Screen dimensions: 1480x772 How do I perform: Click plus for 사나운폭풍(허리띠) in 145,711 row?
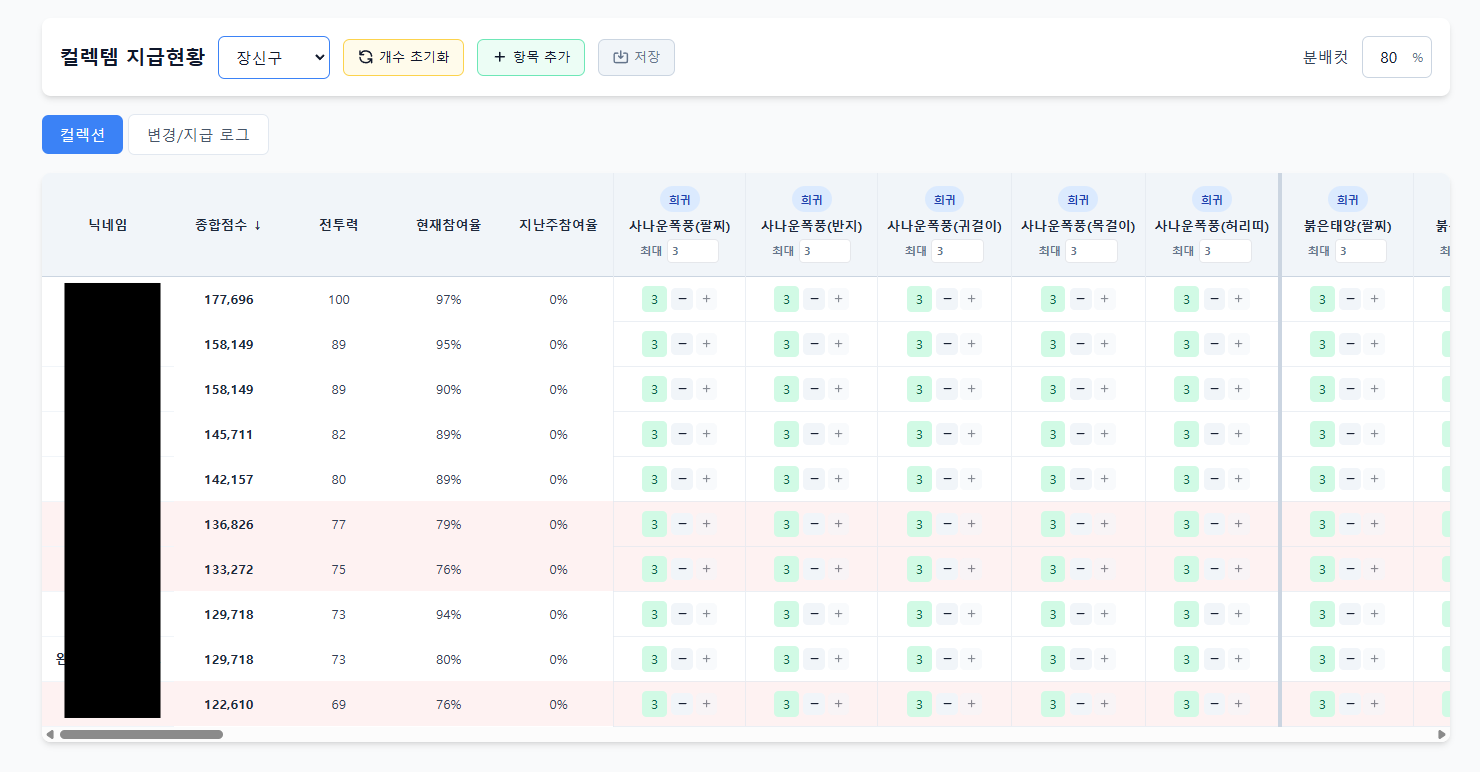1238,434
